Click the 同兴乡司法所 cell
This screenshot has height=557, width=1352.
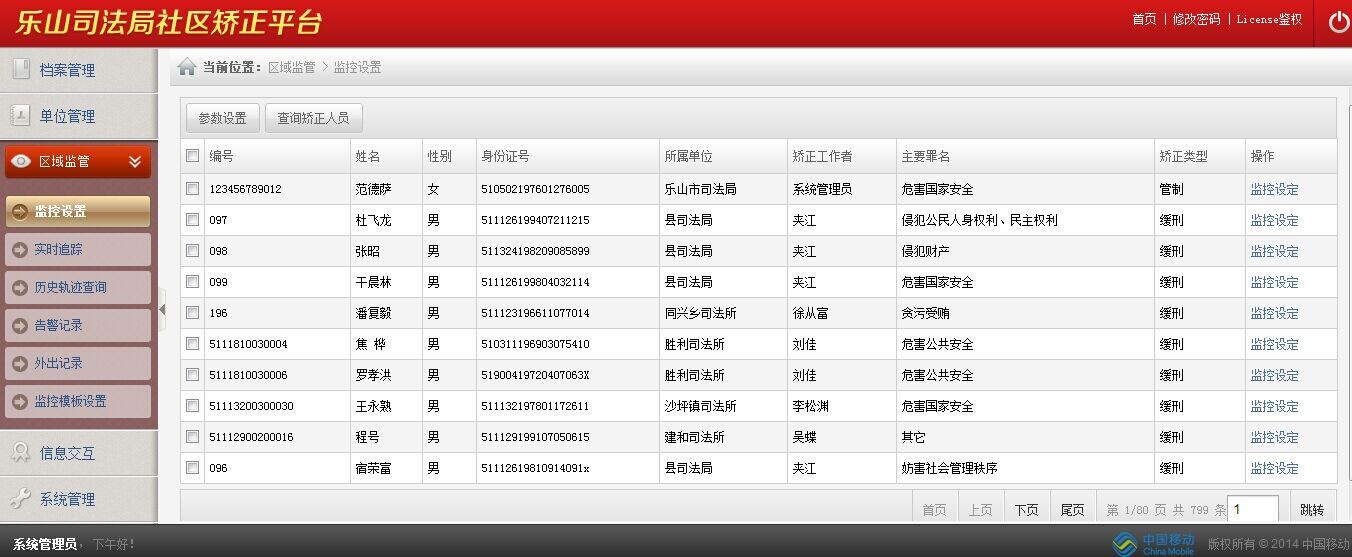click(x=700, y=313)
